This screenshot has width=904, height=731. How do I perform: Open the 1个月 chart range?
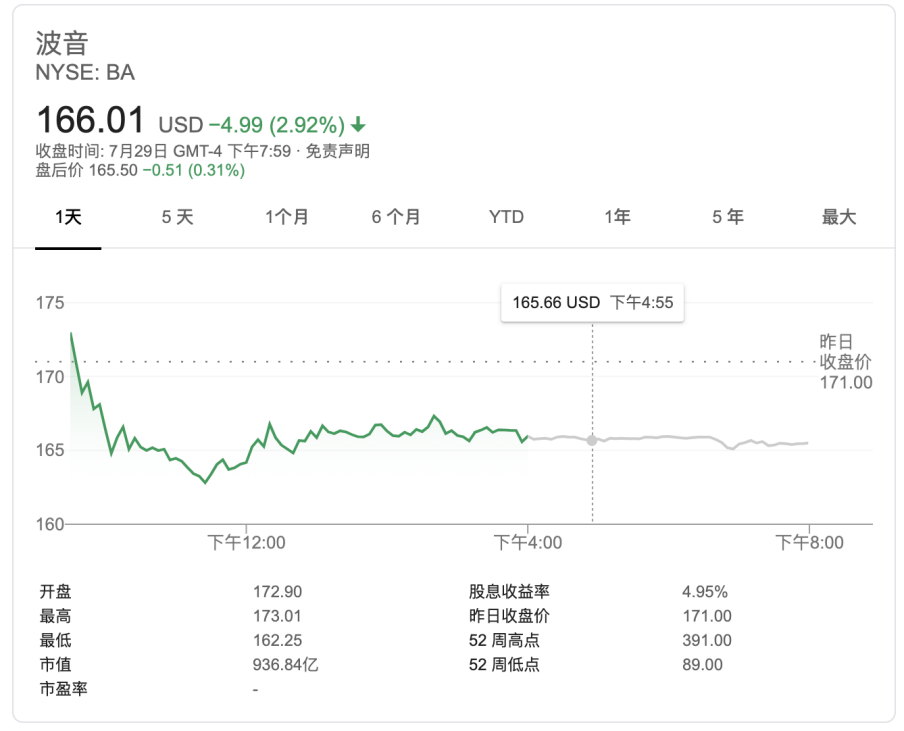pos(287,217)
